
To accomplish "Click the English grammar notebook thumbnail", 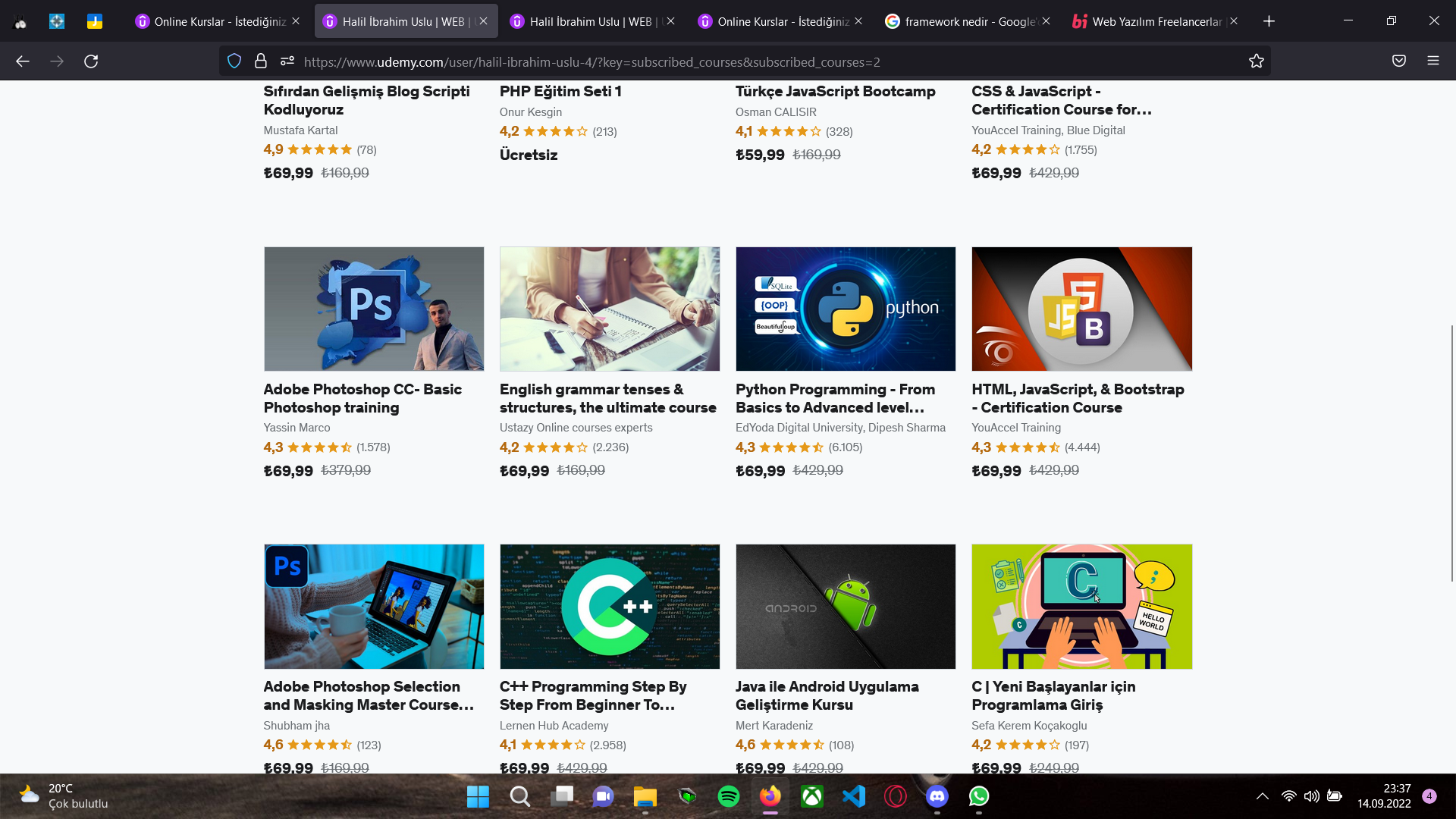I will [610, 309].
